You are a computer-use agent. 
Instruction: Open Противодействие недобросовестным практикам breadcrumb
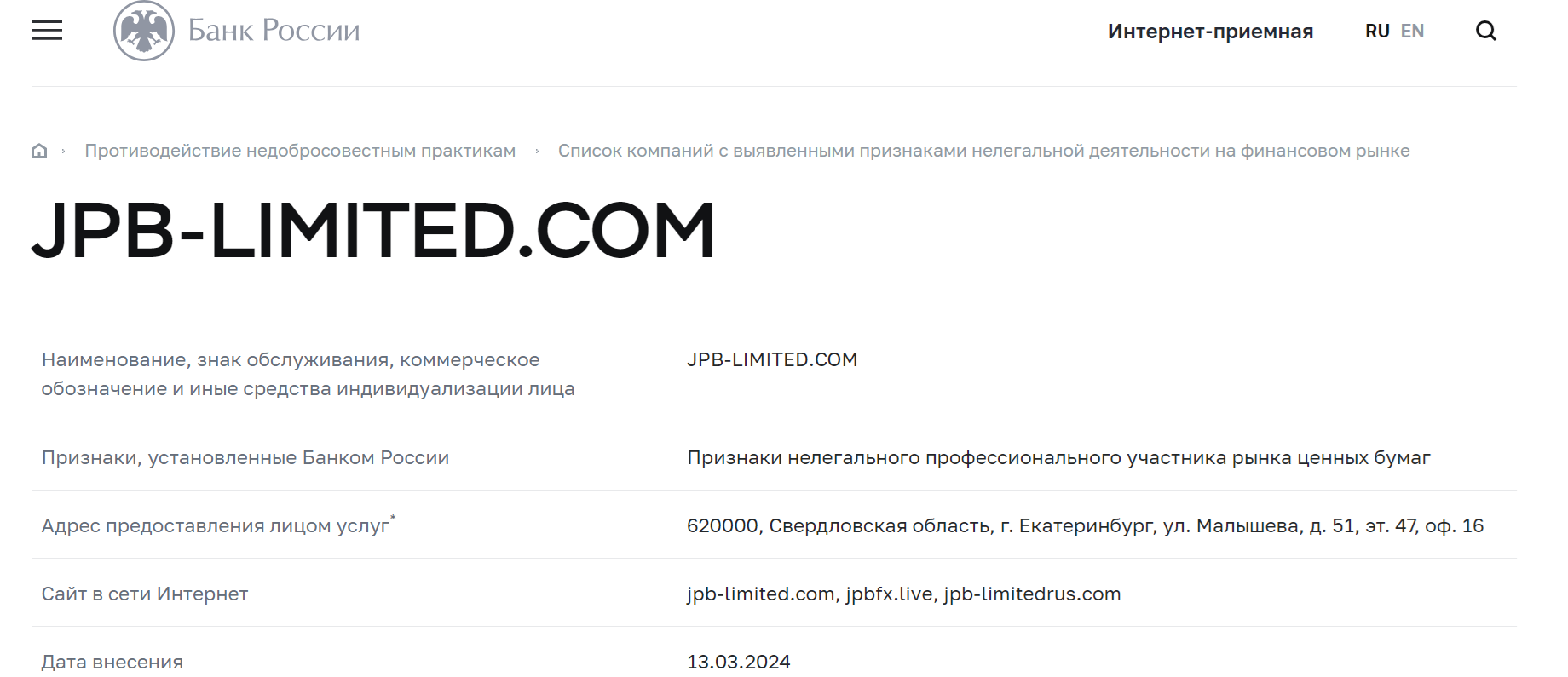pos(300,151)
